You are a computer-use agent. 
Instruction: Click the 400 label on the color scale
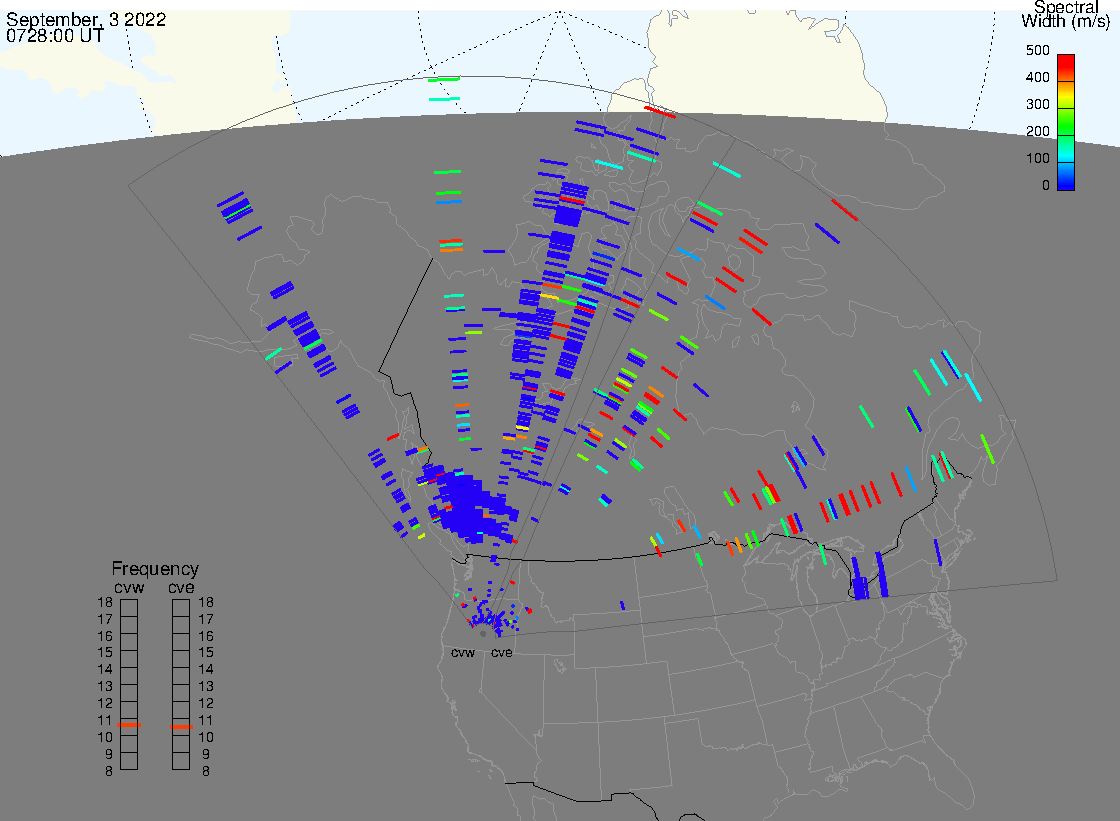(1038, 77)
